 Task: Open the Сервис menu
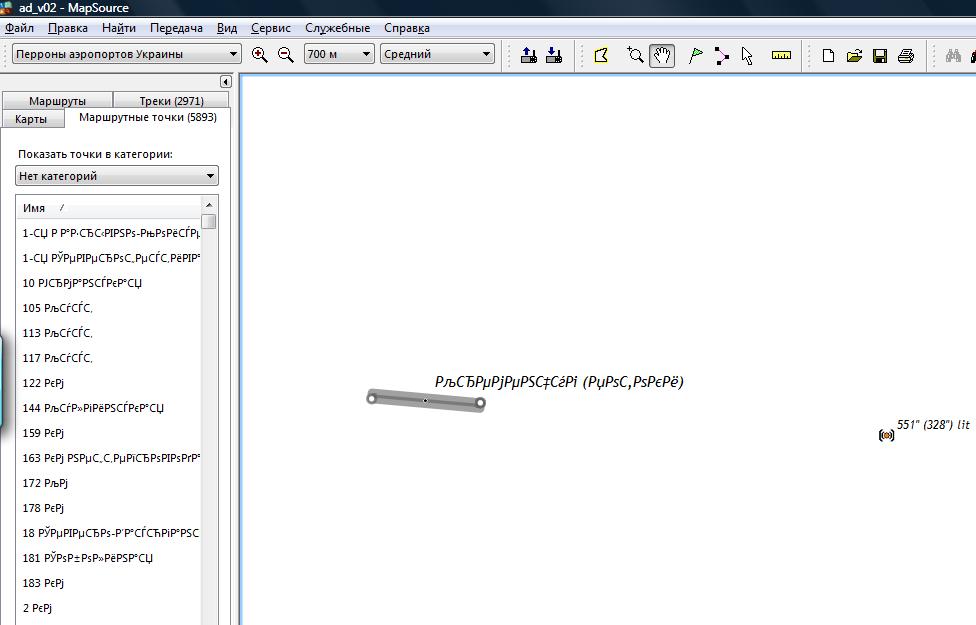coord(270,28)
